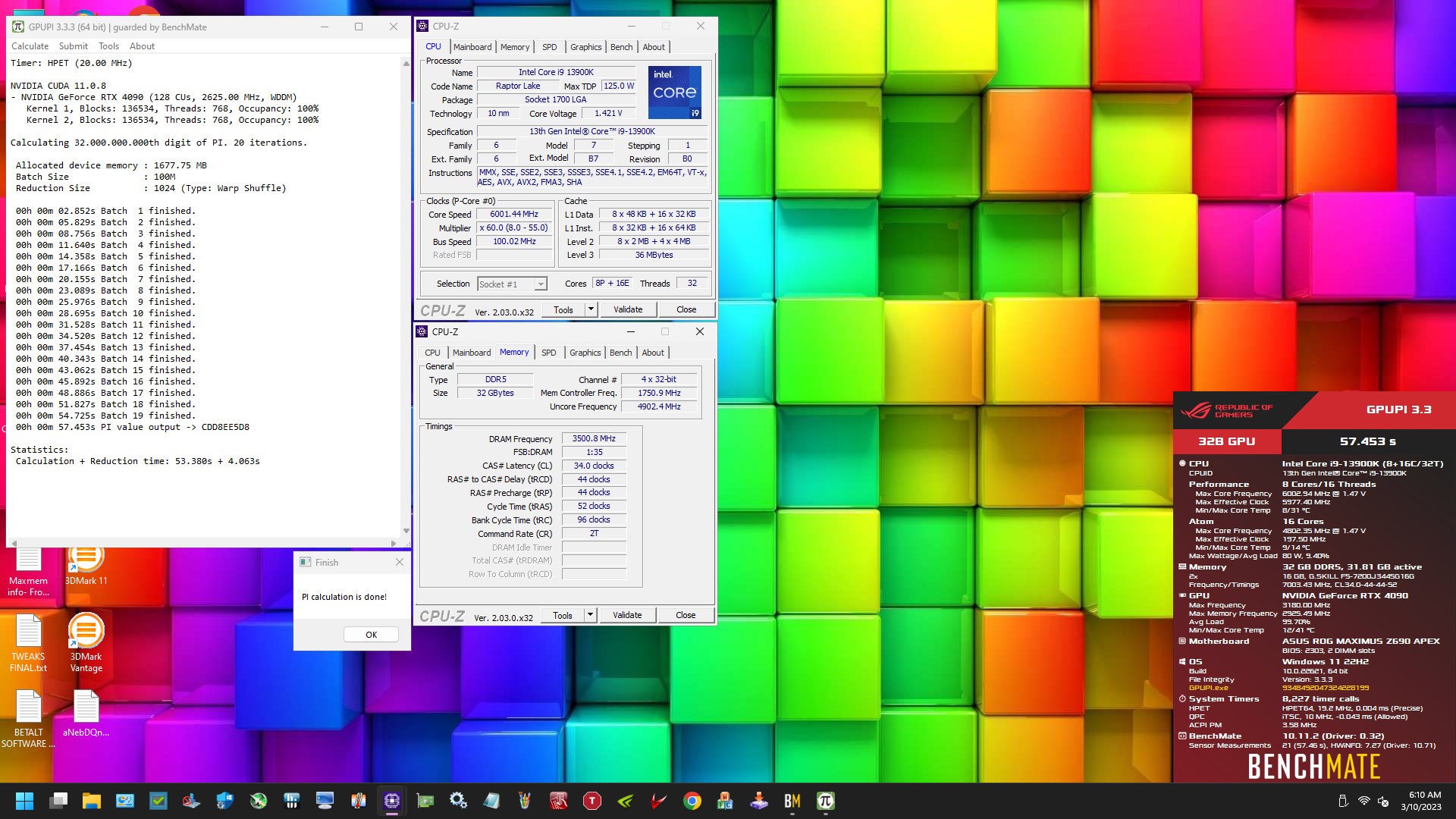Image resolution: width=1456 pixels, height=819 pixels.
Task: Expand Tools dropdown arrow in top CPU-Z window
Action: pyautogui.click(x=591, y=309)
